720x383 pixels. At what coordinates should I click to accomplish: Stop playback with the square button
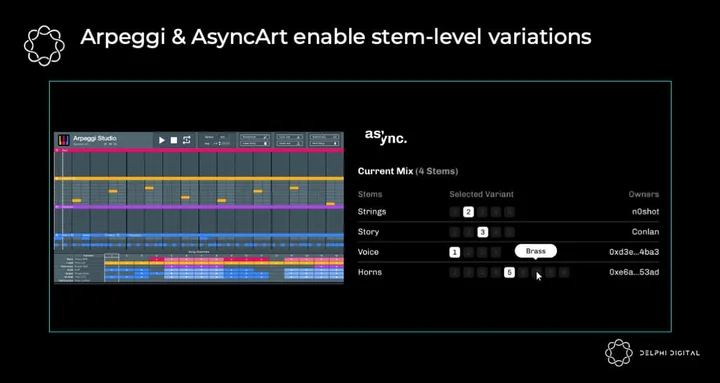click(174, 140)
